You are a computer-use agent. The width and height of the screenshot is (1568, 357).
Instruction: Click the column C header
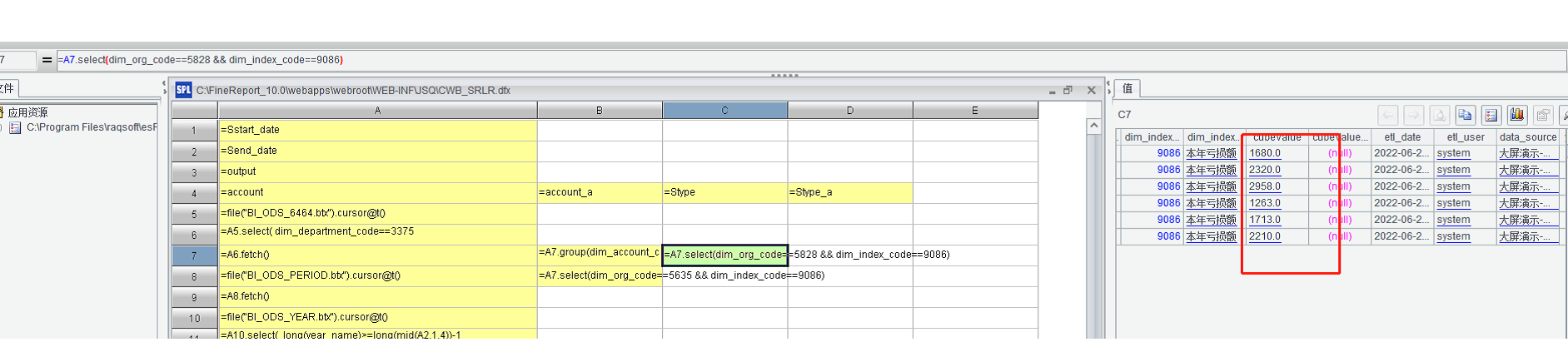[724, 110]
